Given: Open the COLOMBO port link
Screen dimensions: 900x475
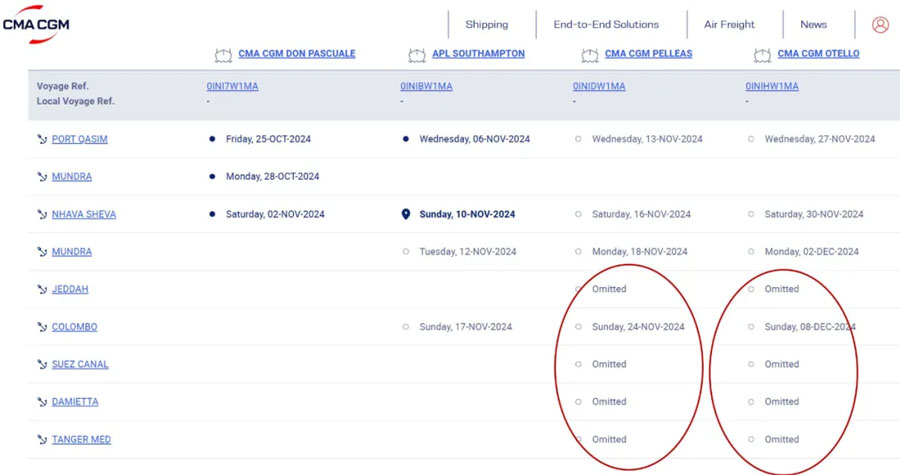Looking at the screenshot, I should tap(75, 326).
